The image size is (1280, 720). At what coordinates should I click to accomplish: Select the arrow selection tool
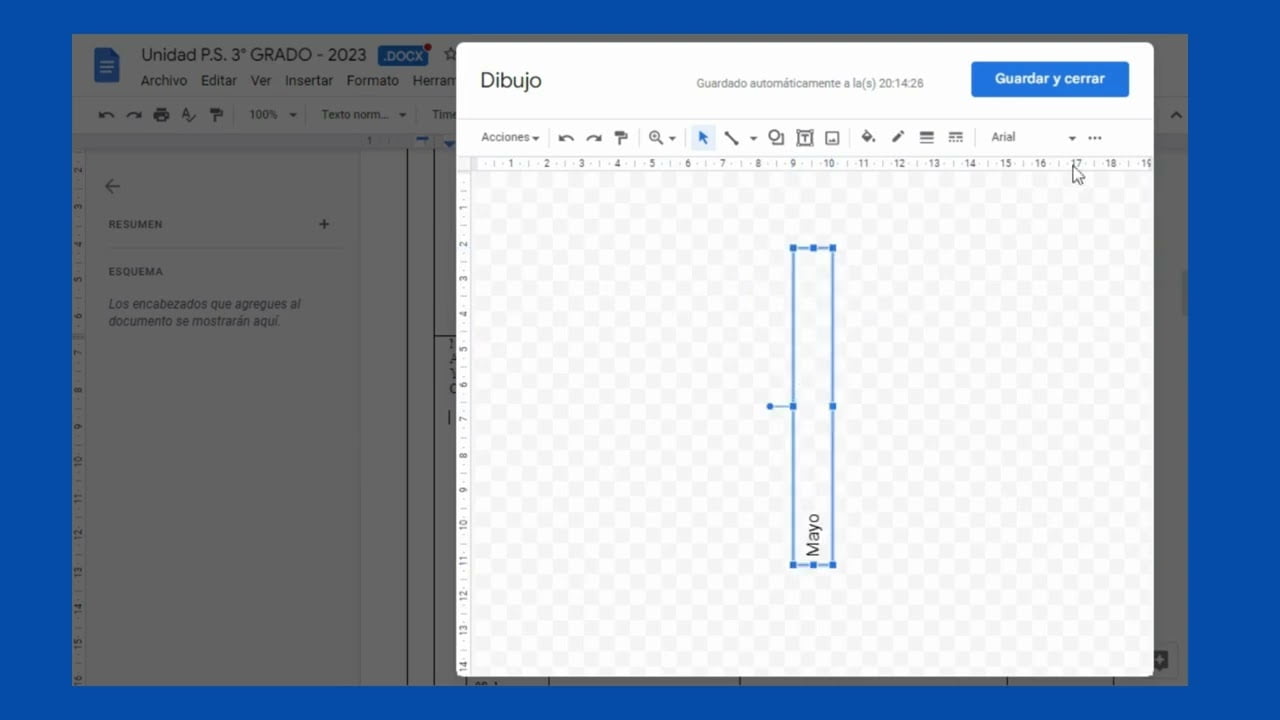(x=703, y=138)
